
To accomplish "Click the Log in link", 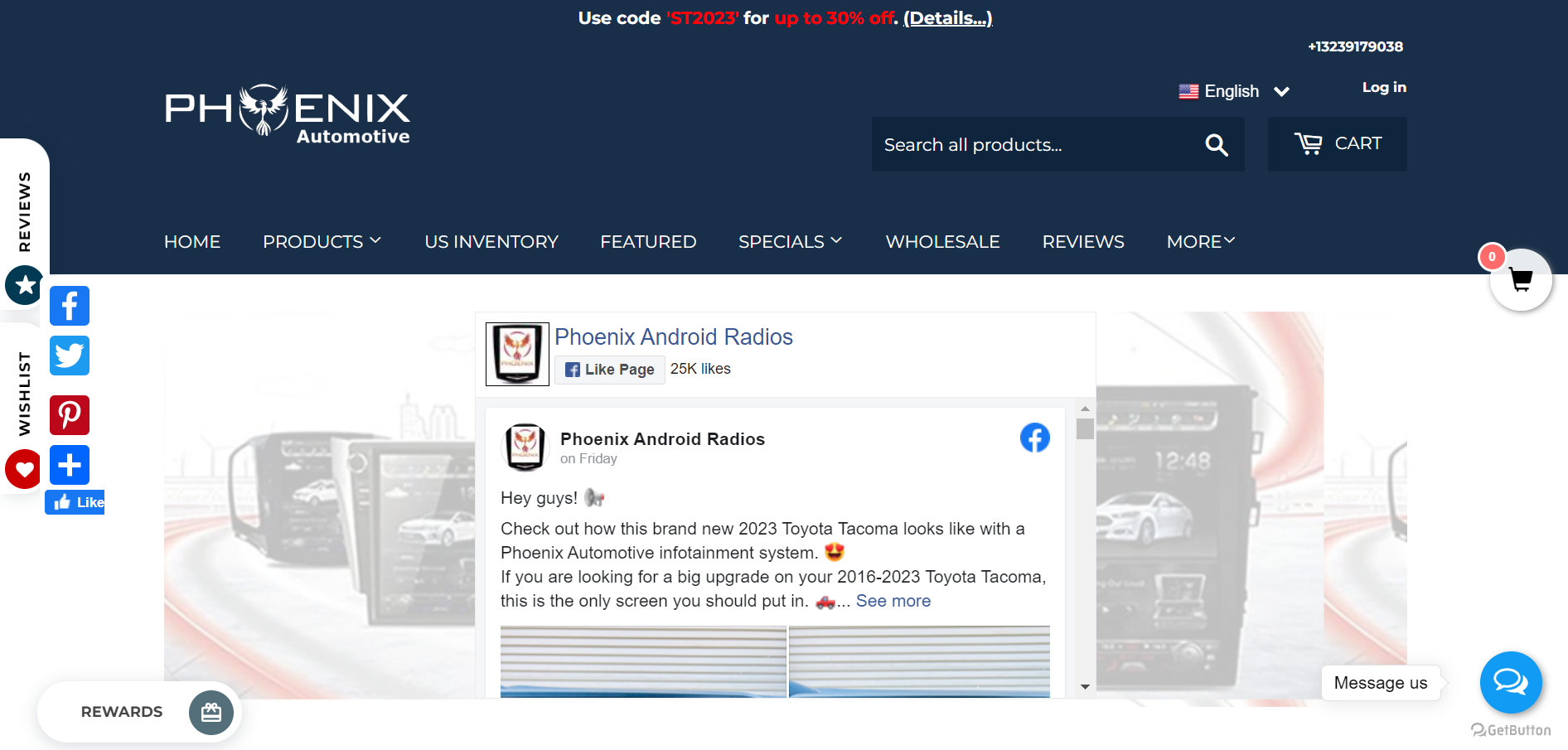I will [1384, 87].
